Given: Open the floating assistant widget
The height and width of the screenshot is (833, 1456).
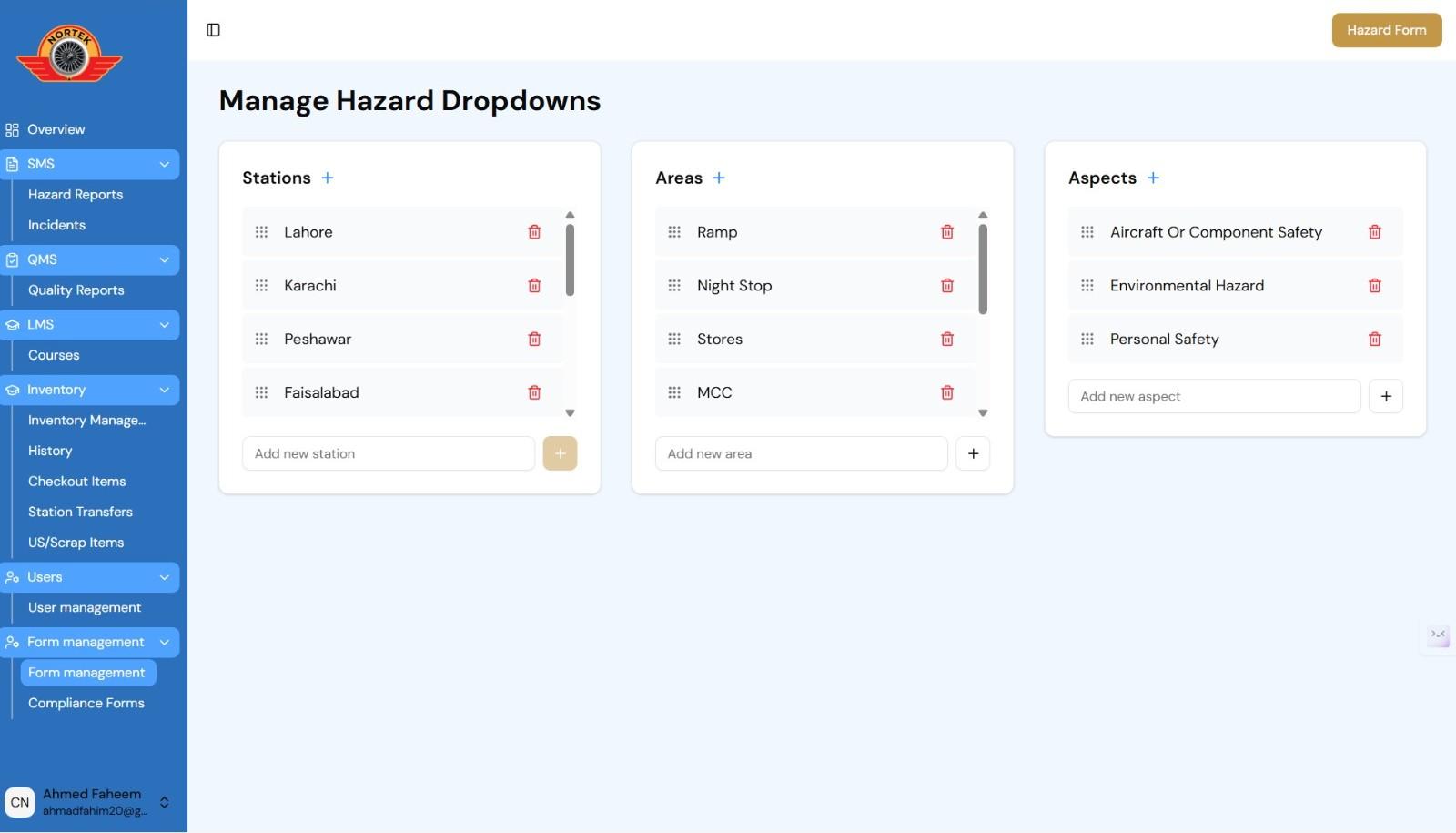Looking at the screenshot, I should click(x=1438, y=635).
